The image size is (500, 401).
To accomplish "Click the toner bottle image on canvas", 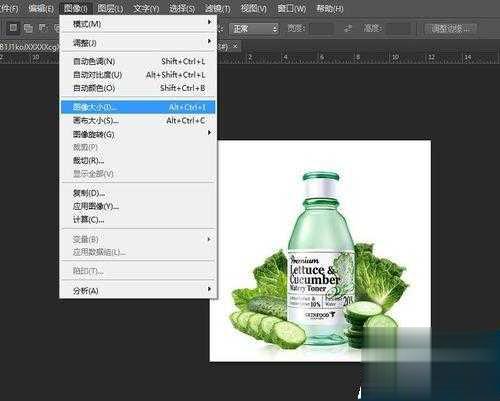I will pyautogui.click(x=320, y=260).
